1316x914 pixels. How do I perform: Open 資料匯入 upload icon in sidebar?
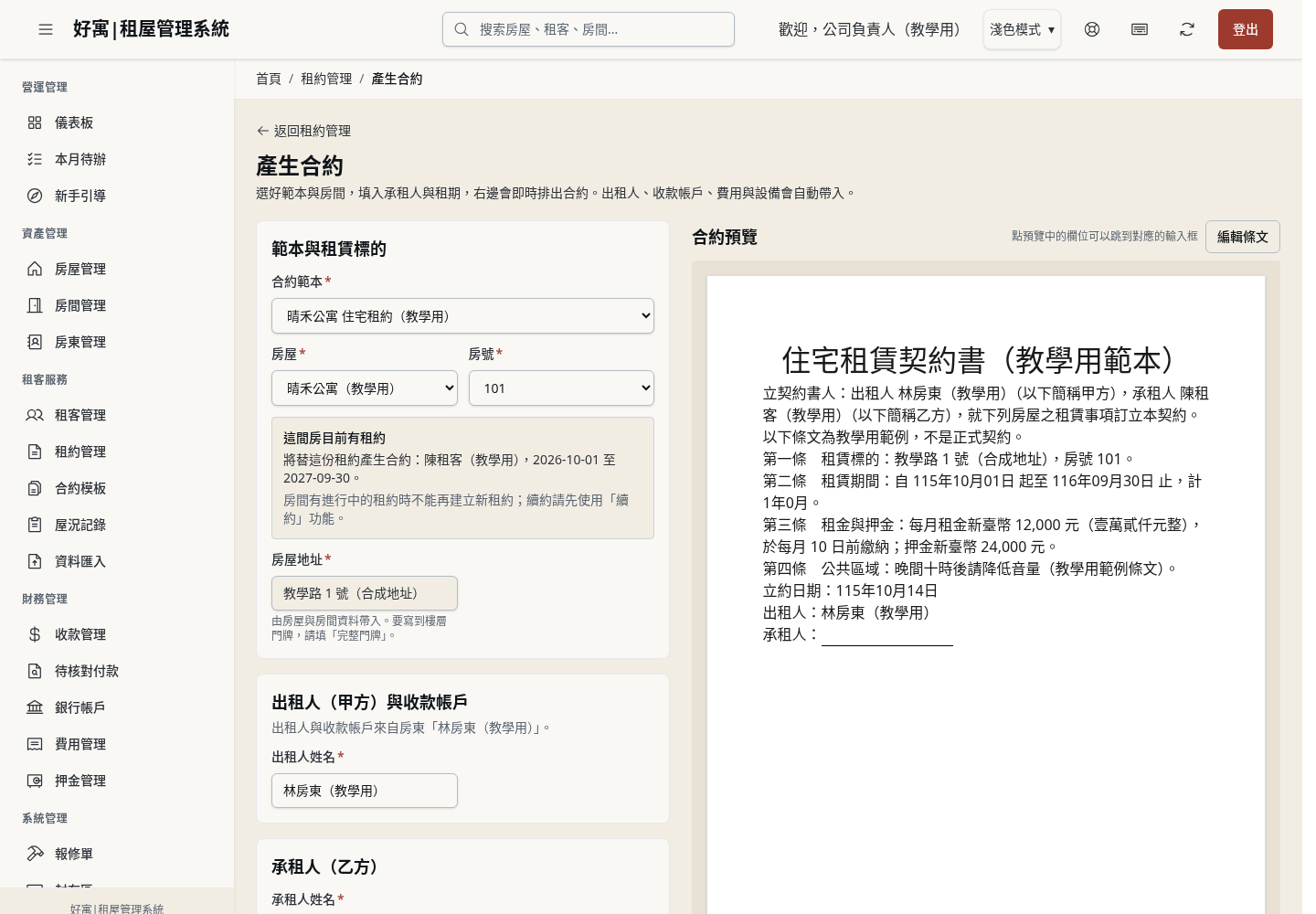(35, 561)
